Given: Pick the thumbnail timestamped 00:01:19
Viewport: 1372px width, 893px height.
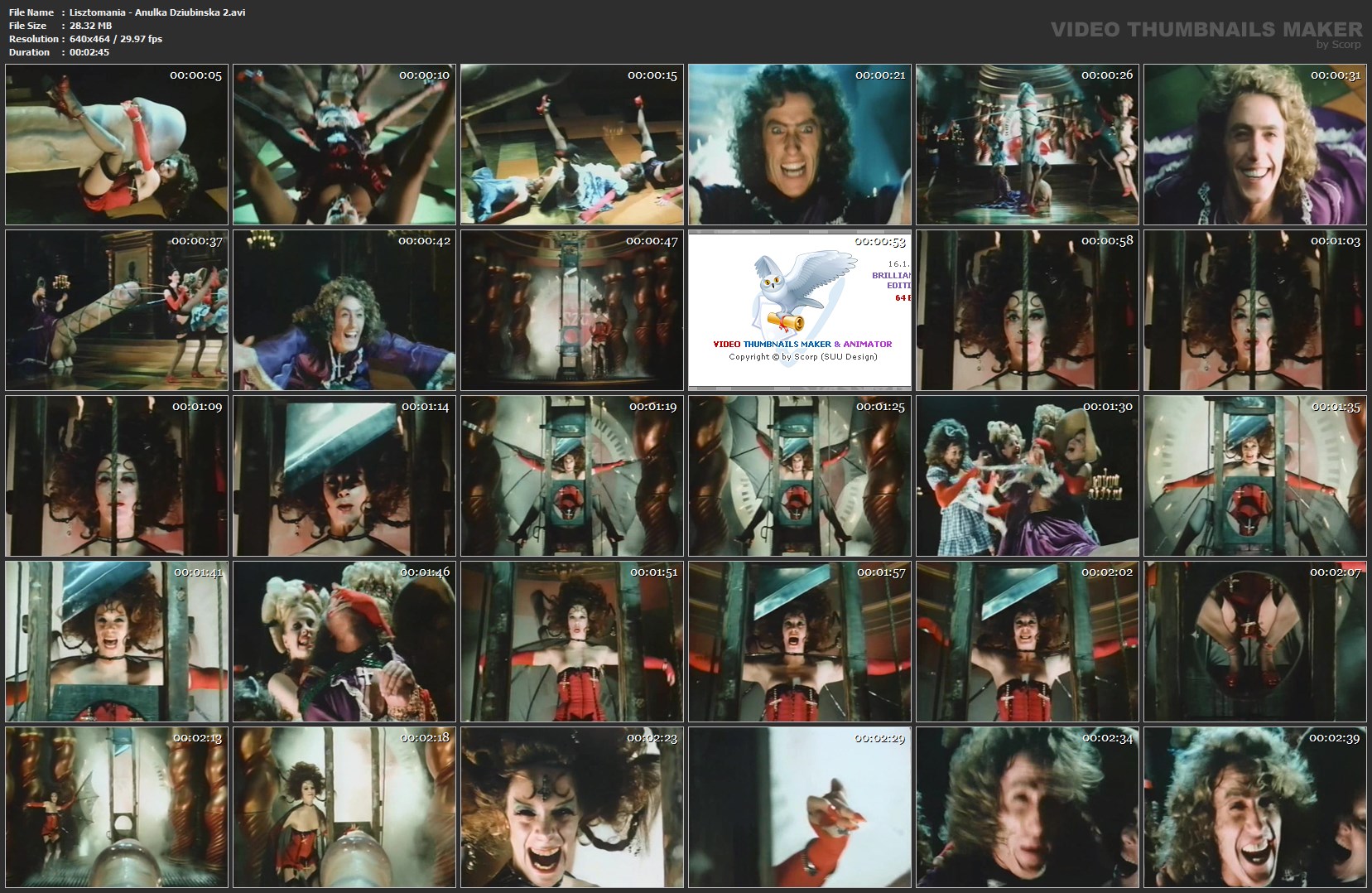Looking at the screenshot, I should pyautogui.click(x=572, y=475).
